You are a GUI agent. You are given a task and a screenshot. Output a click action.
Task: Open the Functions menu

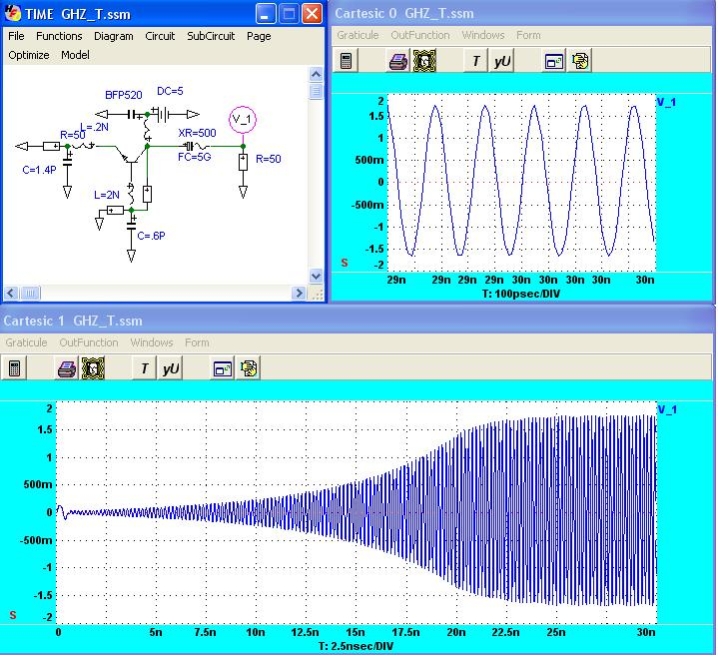pyautogui.click(x=59, y=36)
